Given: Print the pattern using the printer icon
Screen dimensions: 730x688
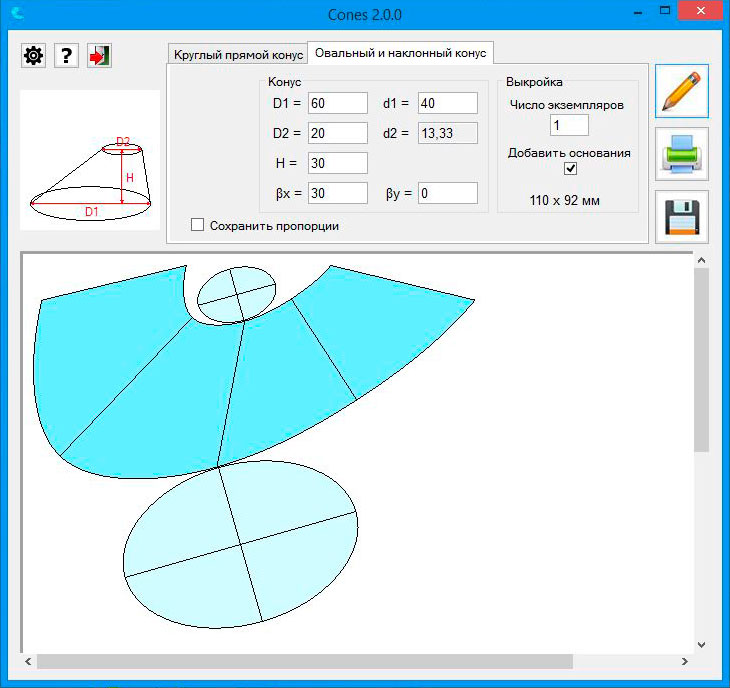Looking at the screenshot, I should click(x=682, y=154).
